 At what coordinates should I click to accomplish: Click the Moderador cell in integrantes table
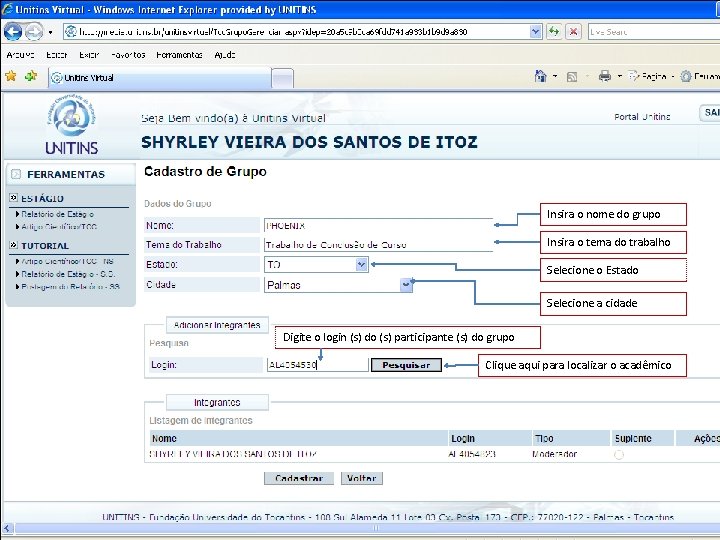pyautogui.click(x=554, y=454)
